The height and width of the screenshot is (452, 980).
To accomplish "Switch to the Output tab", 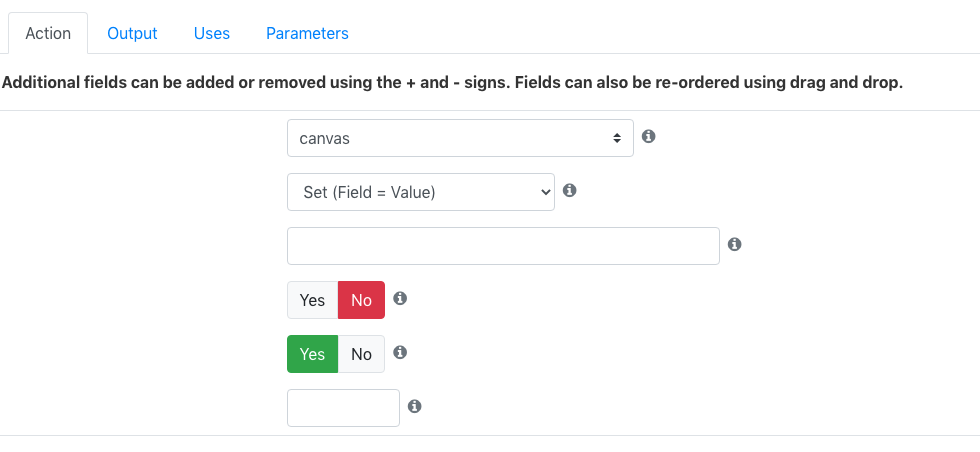I will 132,33.
